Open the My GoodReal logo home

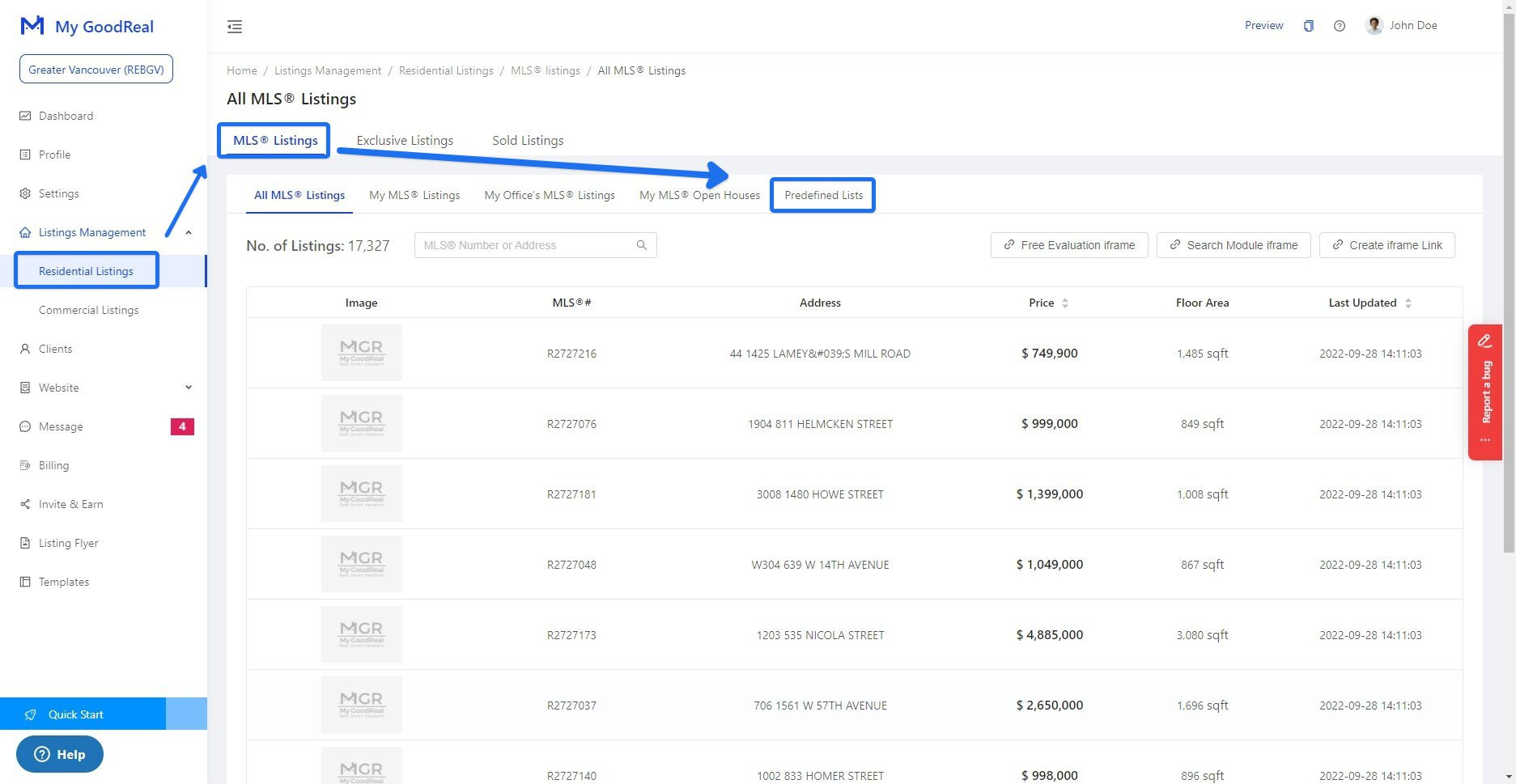click(x=87, y=26)
